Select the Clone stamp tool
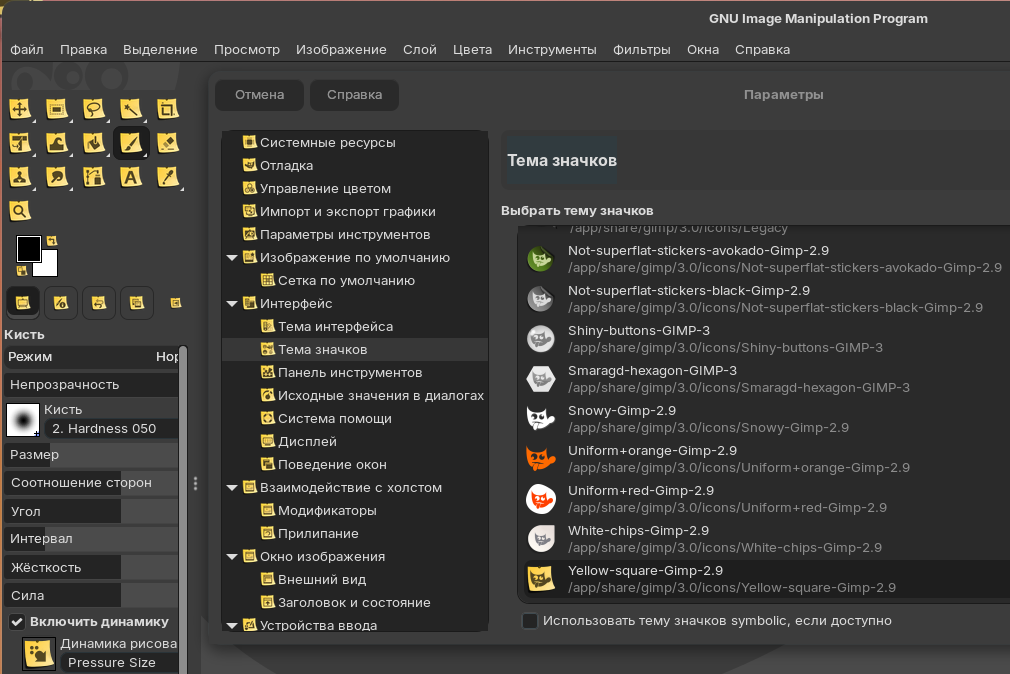The height and width of the screenshot is (674, 1010). [20, 177]
